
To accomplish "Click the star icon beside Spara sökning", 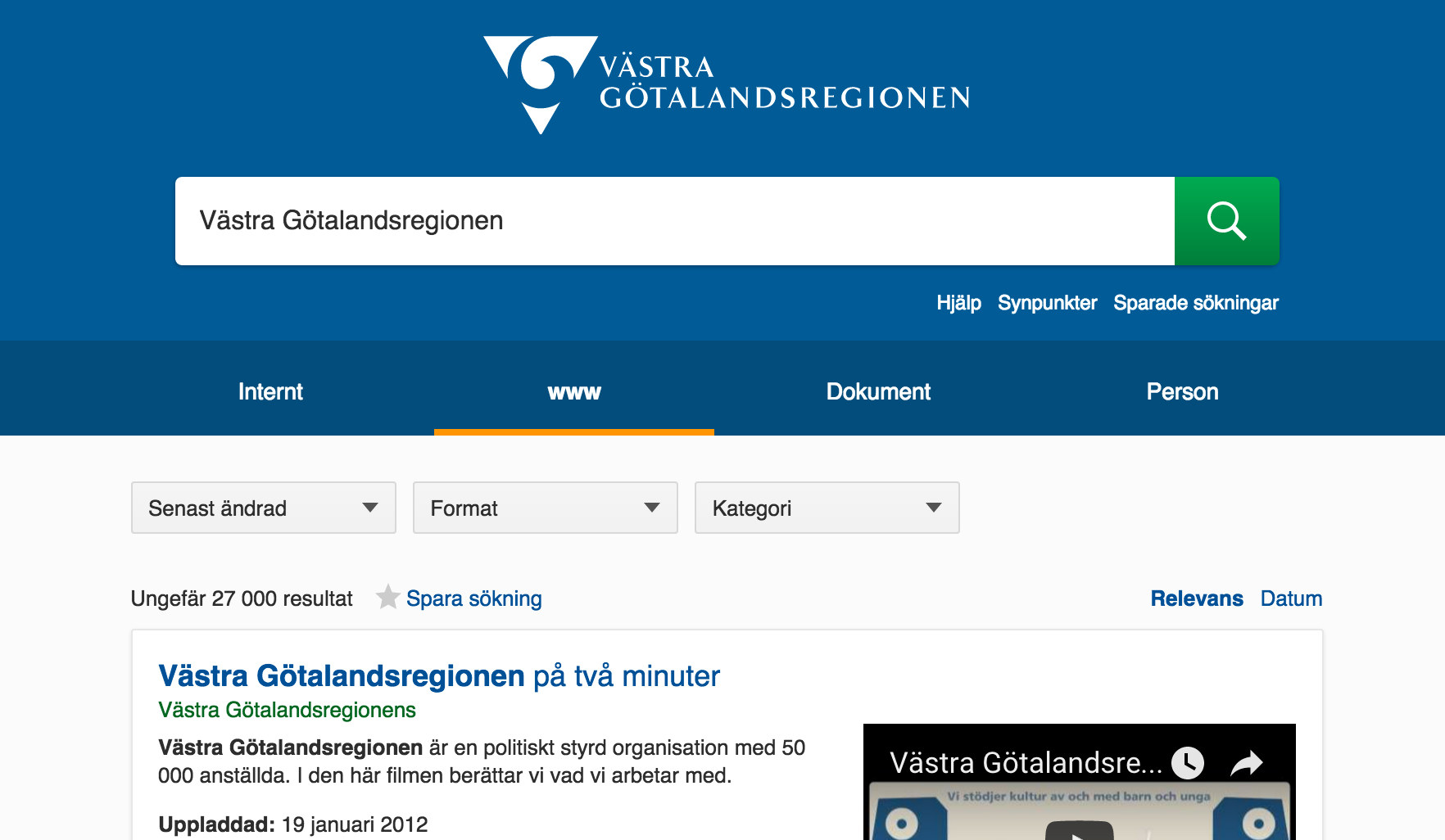I will tap(387, 598).
